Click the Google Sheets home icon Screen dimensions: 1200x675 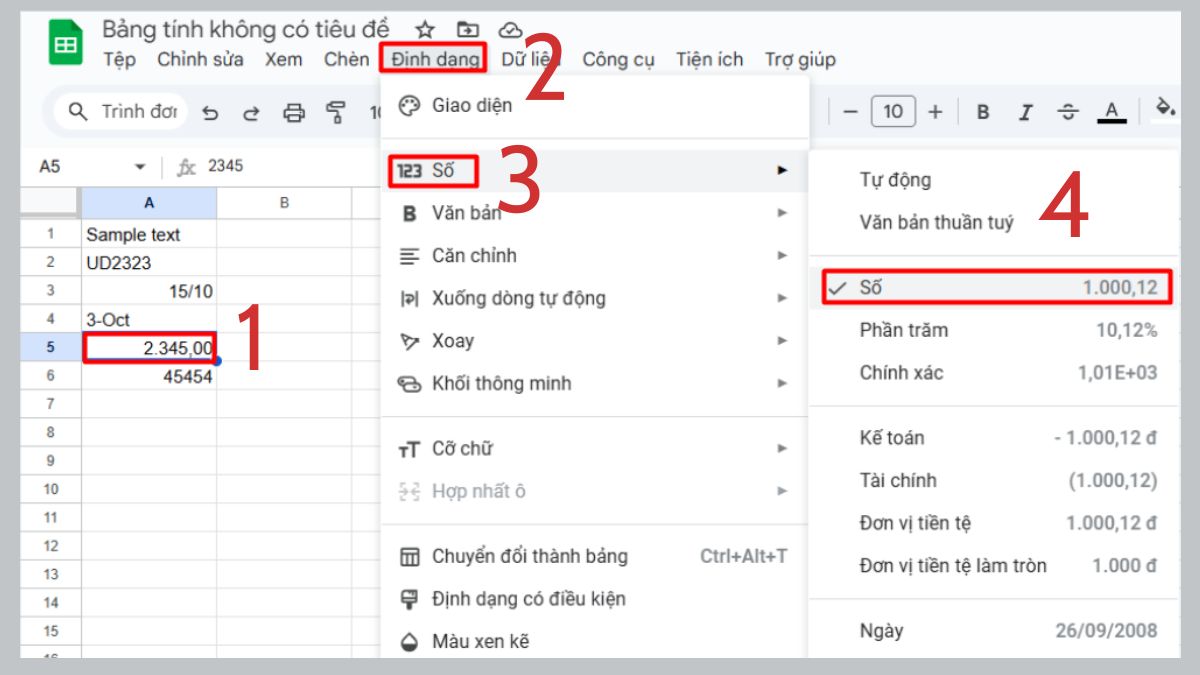click(x=66, y=40)
